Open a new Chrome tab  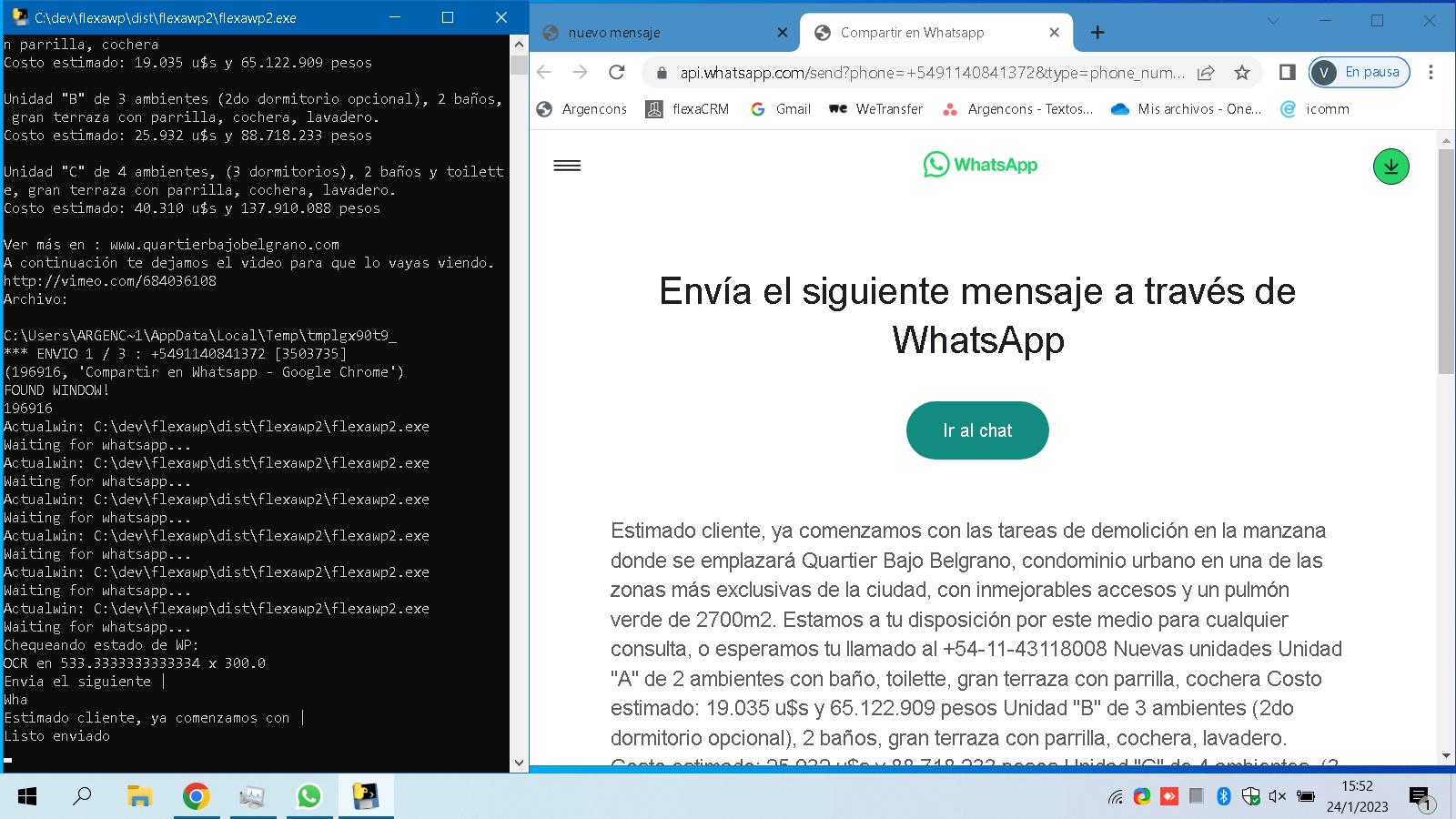[x=1097, y=33]
